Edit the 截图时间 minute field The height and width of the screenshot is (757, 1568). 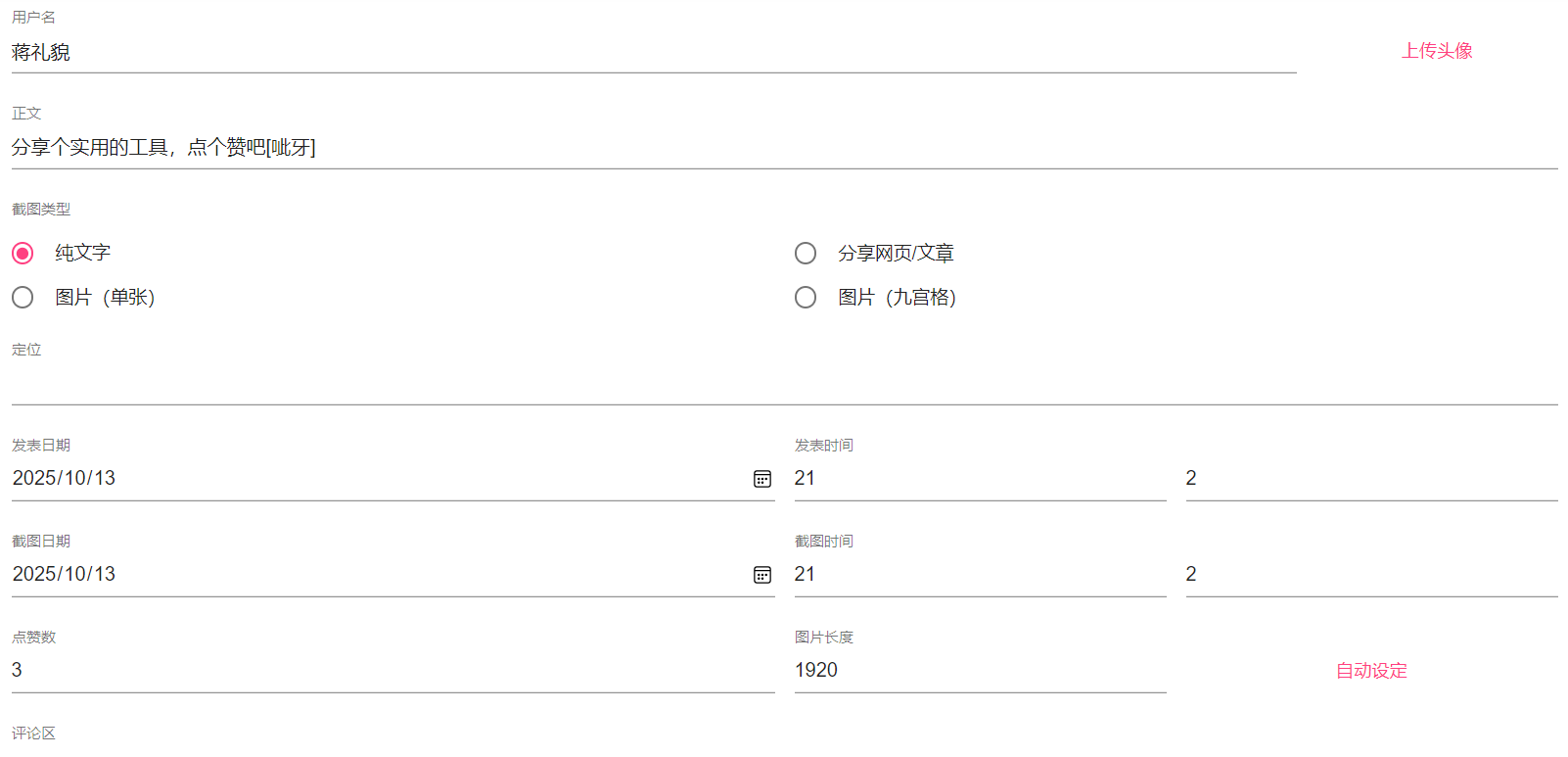coord(1370,575)
